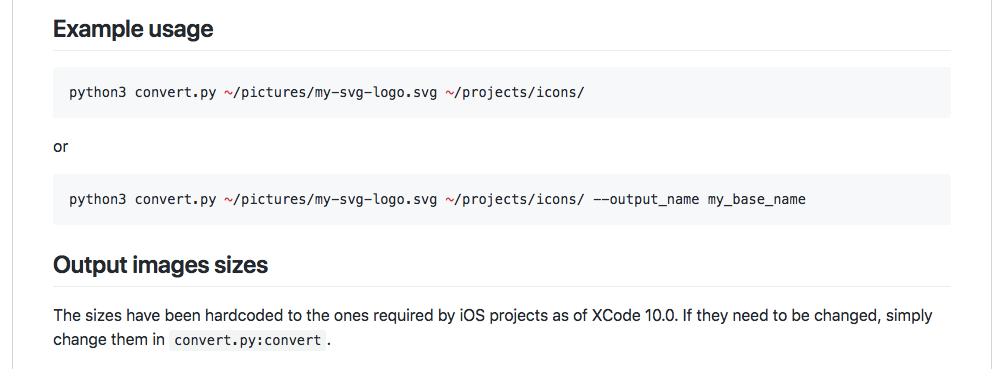This screenshot has height=369, width=1000.
Task: Click the red tilde before /projects in second block
Action: coord(449,199)
